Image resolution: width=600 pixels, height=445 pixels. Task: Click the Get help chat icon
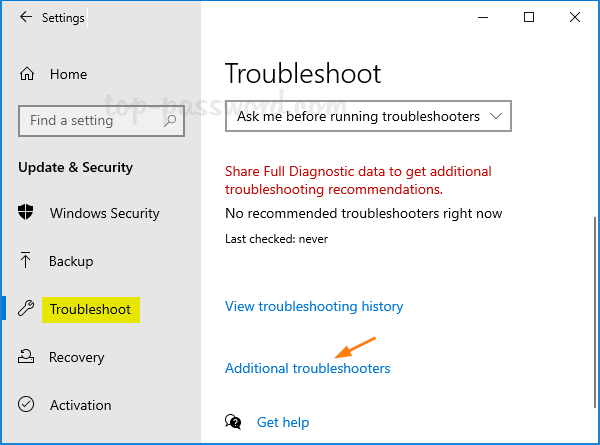234,422
